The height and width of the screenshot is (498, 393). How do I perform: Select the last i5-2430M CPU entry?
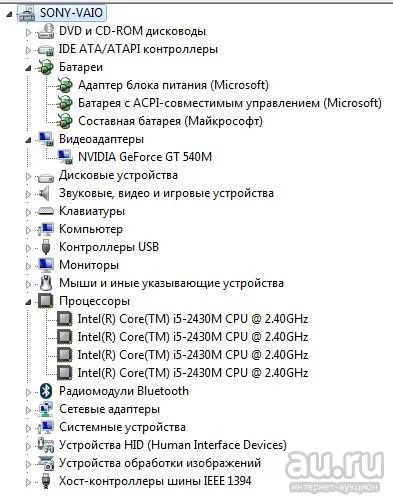193,373
